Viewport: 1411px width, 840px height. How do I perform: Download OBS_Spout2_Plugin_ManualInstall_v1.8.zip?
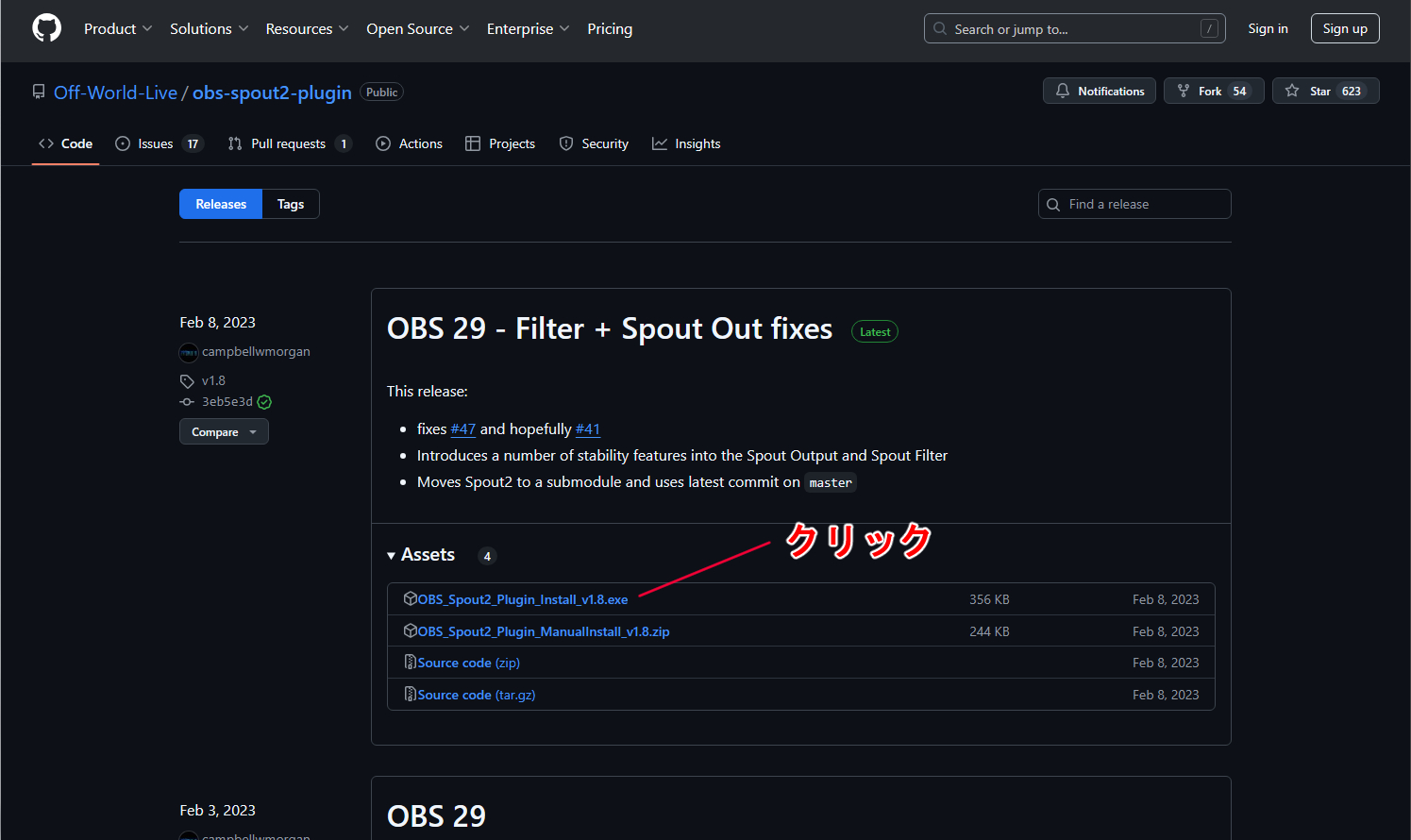pos(544,631)
